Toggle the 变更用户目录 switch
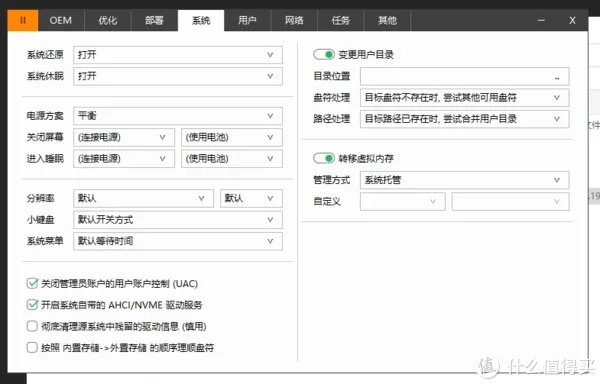600x384 pixels. [324, 55]
